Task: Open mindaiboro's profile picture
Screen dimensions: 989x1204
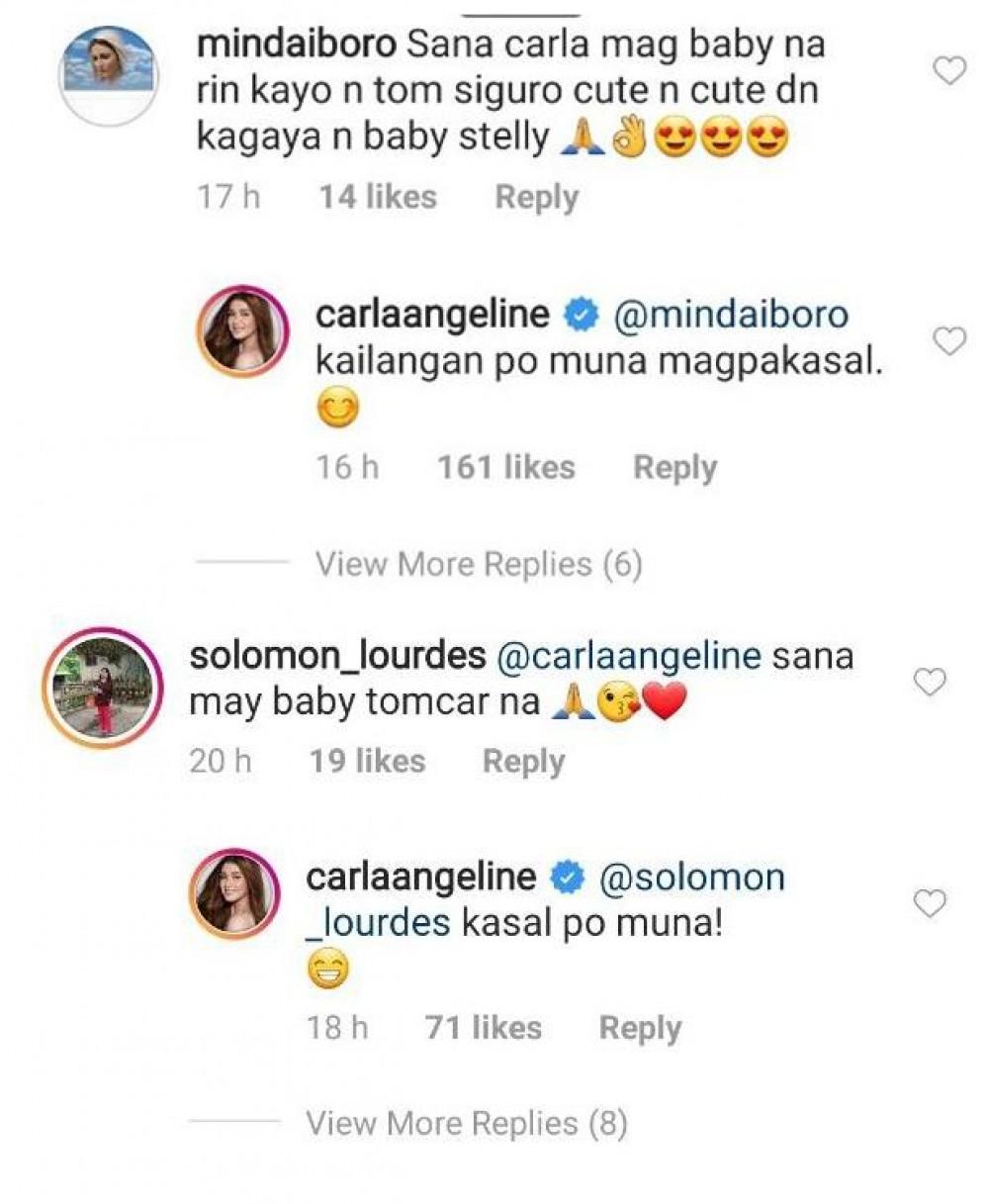Action: click(x=108, y=74)
